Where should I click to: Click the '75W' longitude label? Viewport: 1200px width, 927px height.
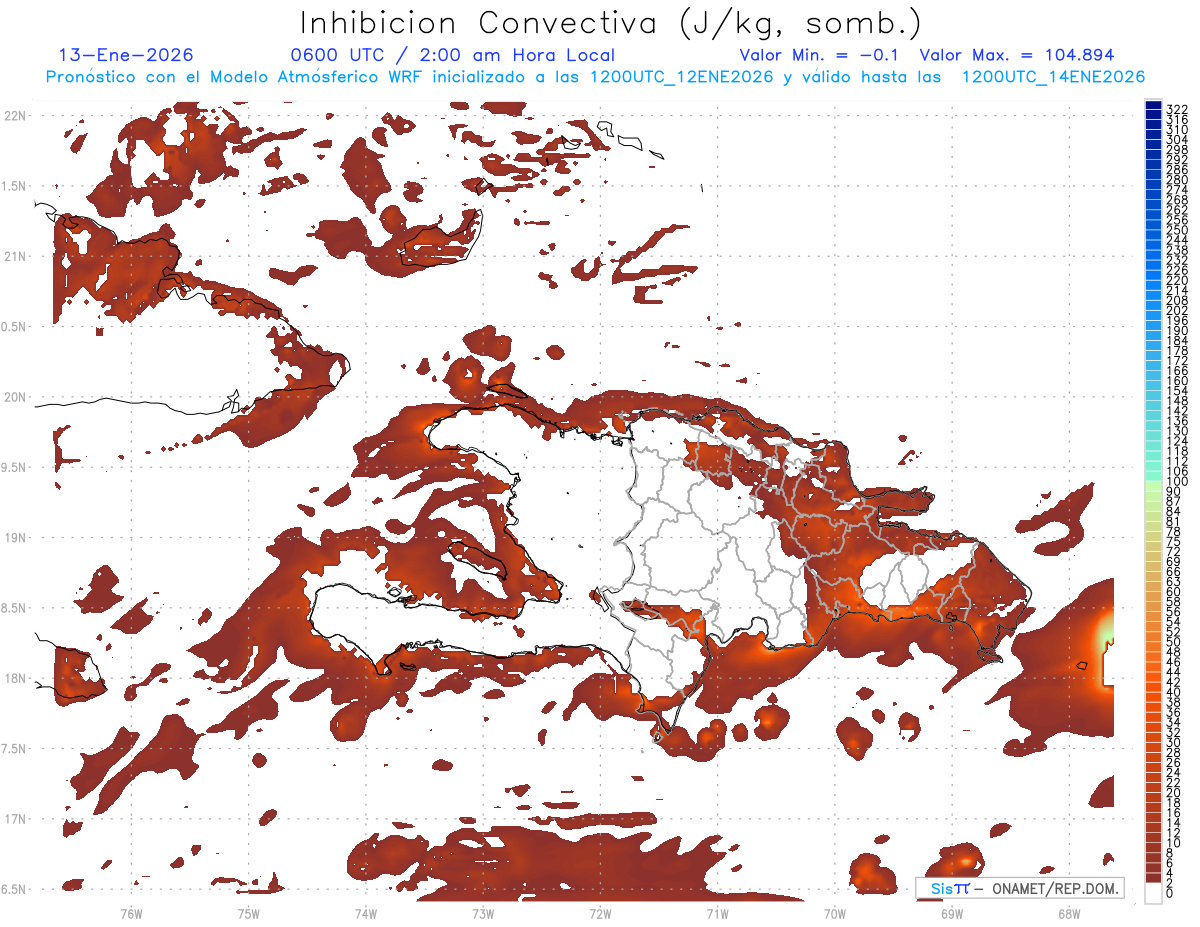[x=248, y=913]
